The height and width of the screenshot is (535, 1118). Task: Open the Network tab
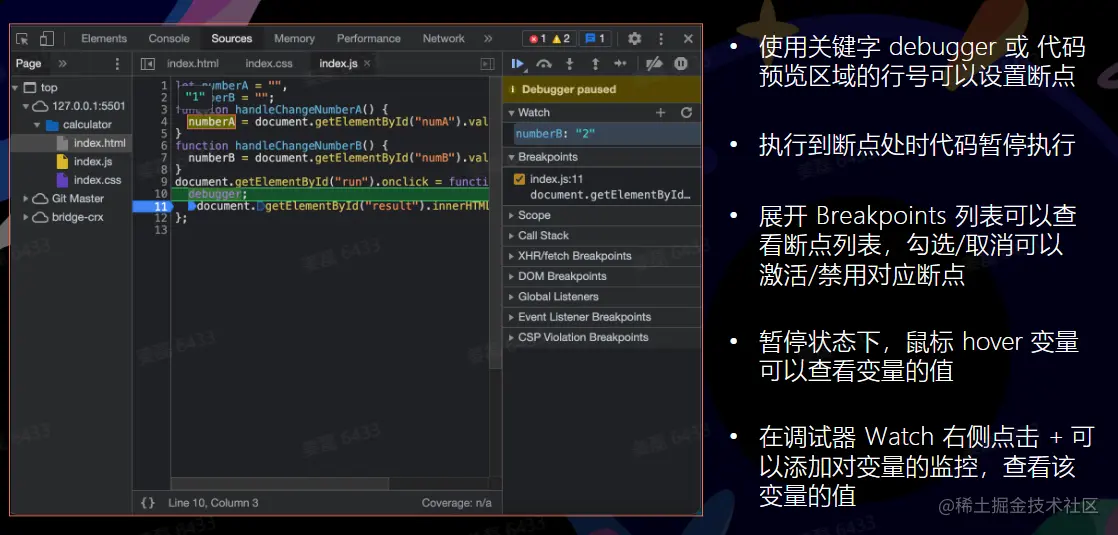(x=443, y=39)
